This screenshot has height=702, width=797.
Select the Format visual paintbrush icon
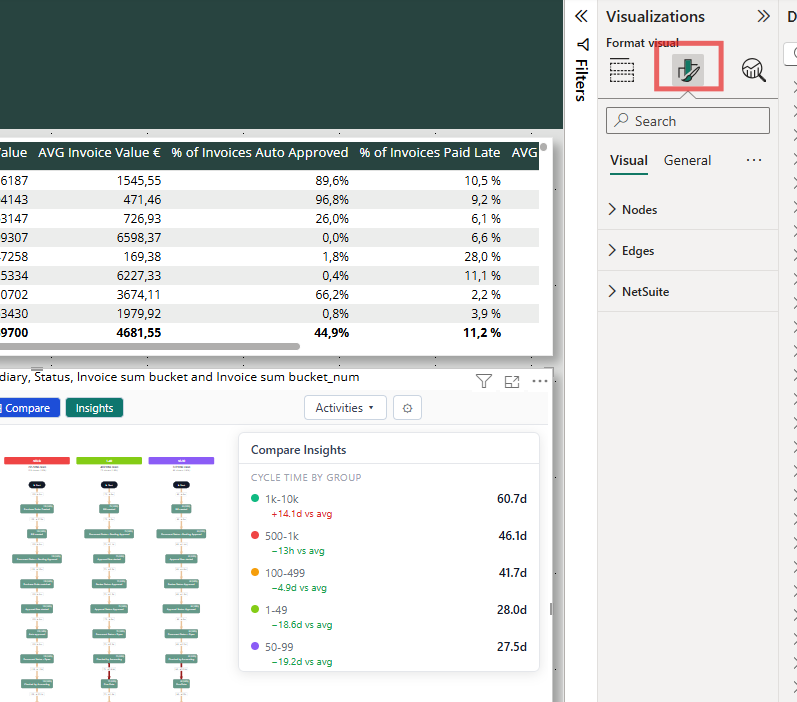(688, 70)
